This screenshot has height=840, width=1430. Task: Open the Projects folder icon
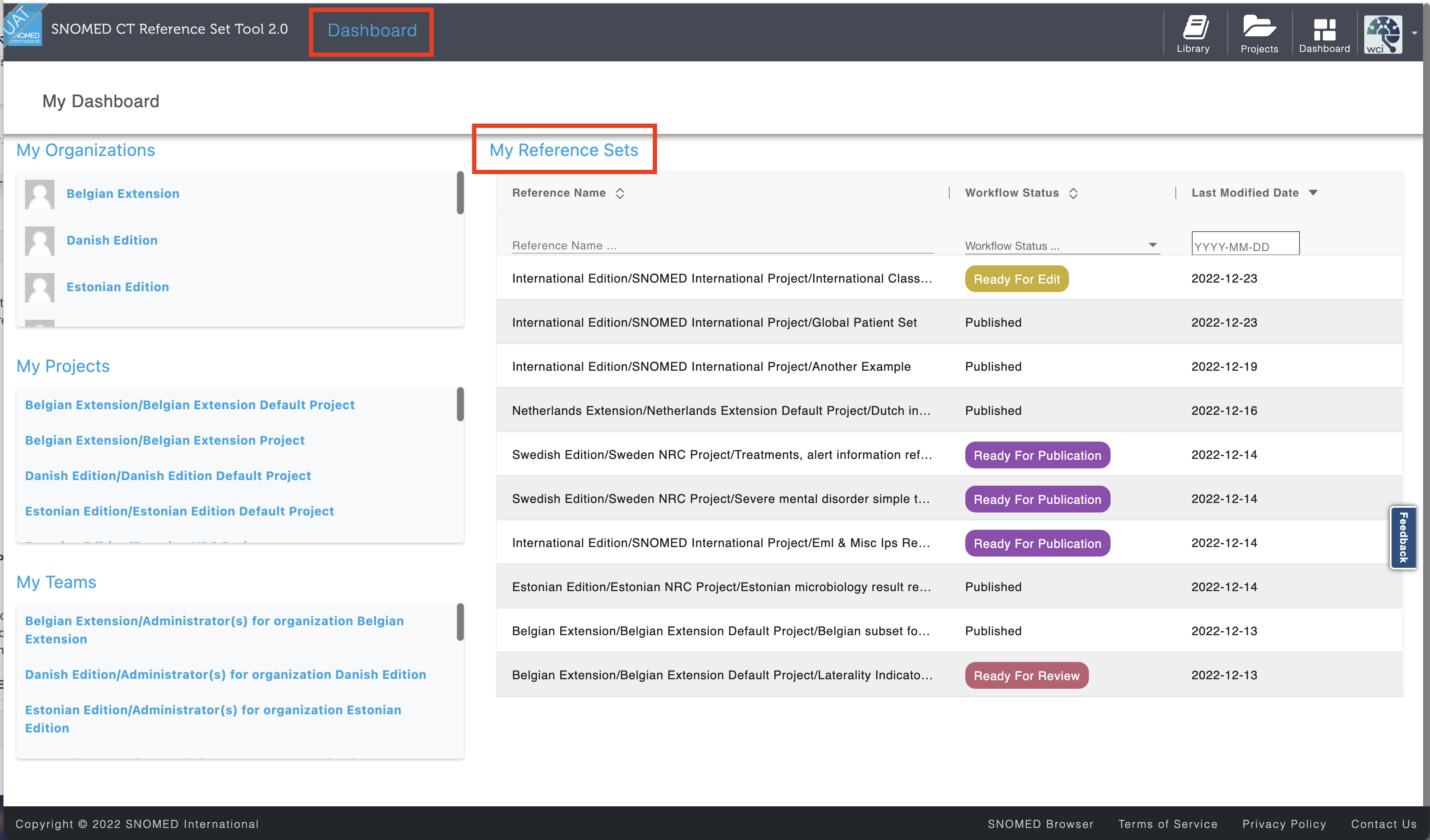[x=1259, y=33]
